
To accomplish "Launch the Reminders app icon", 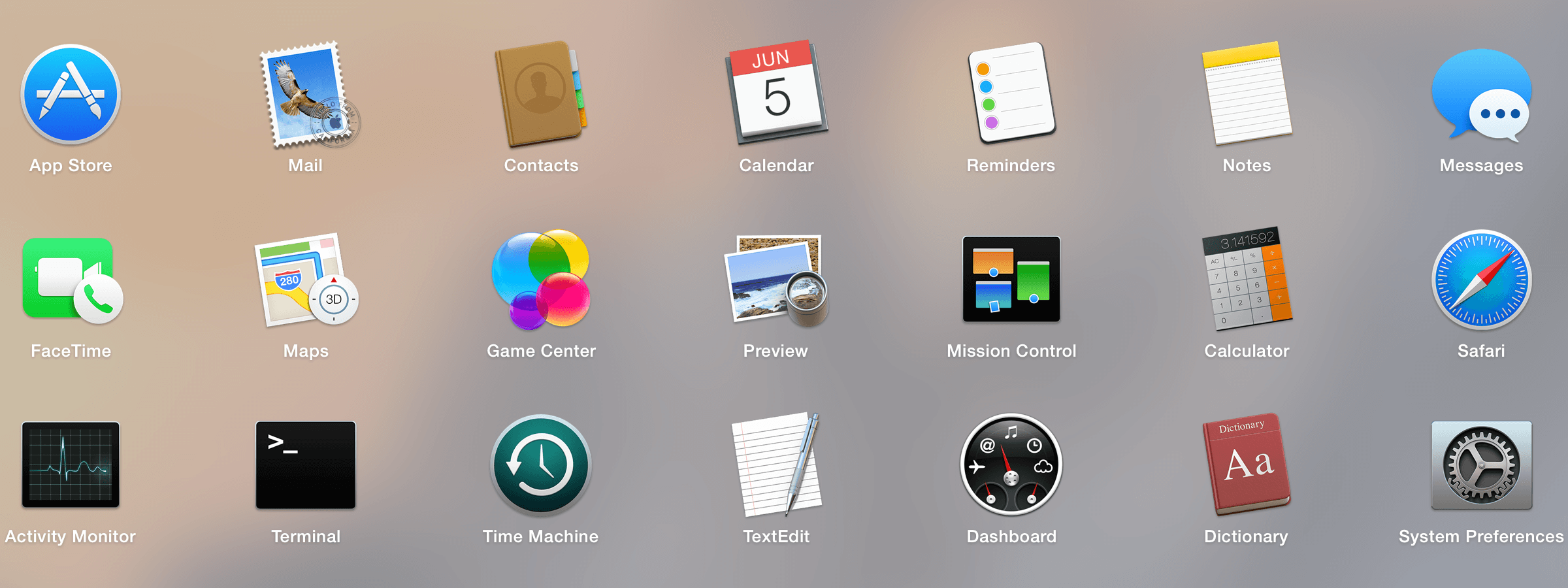I will pos(1011,93).
